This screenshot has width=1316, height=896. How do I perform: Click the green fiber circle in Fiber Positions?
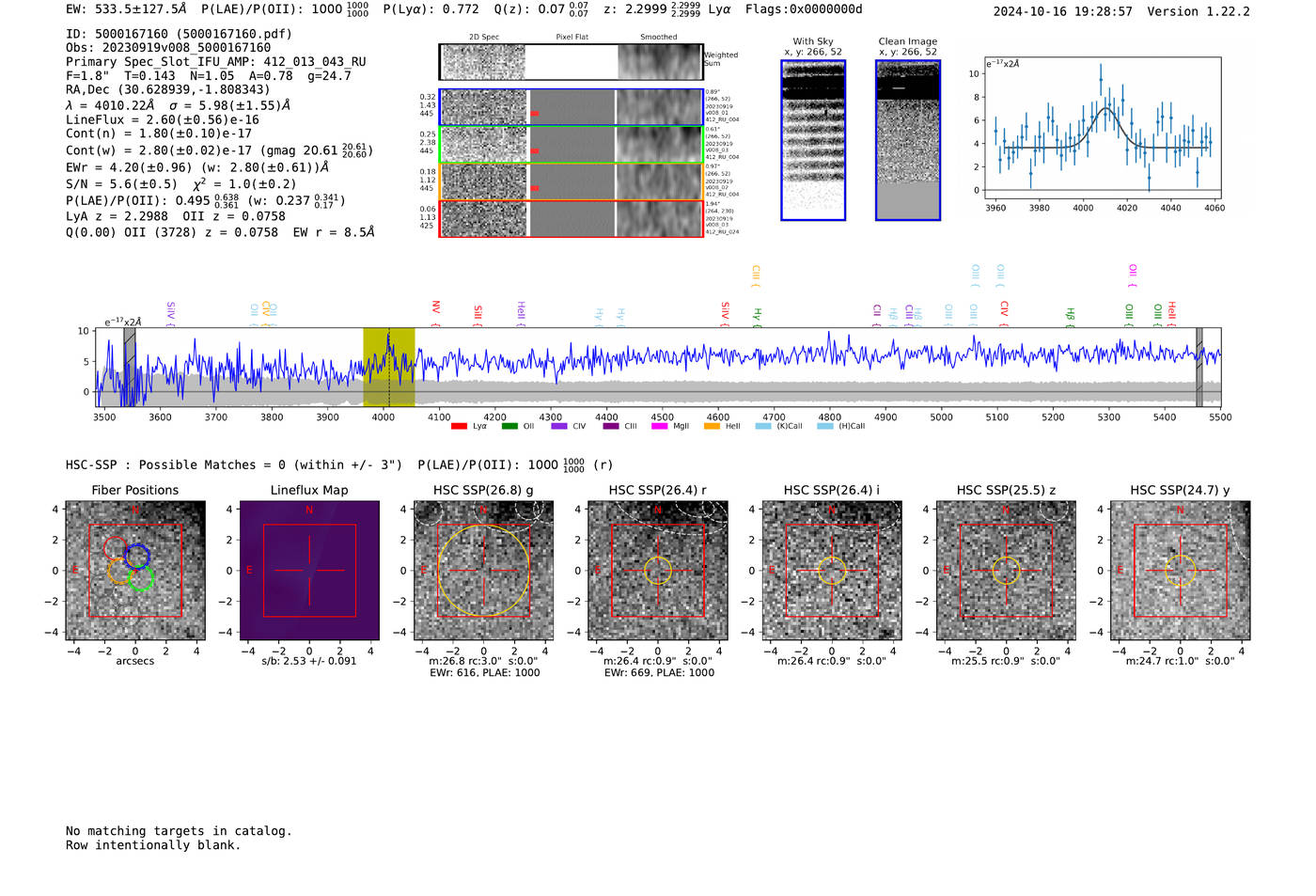tap(141, 577)
